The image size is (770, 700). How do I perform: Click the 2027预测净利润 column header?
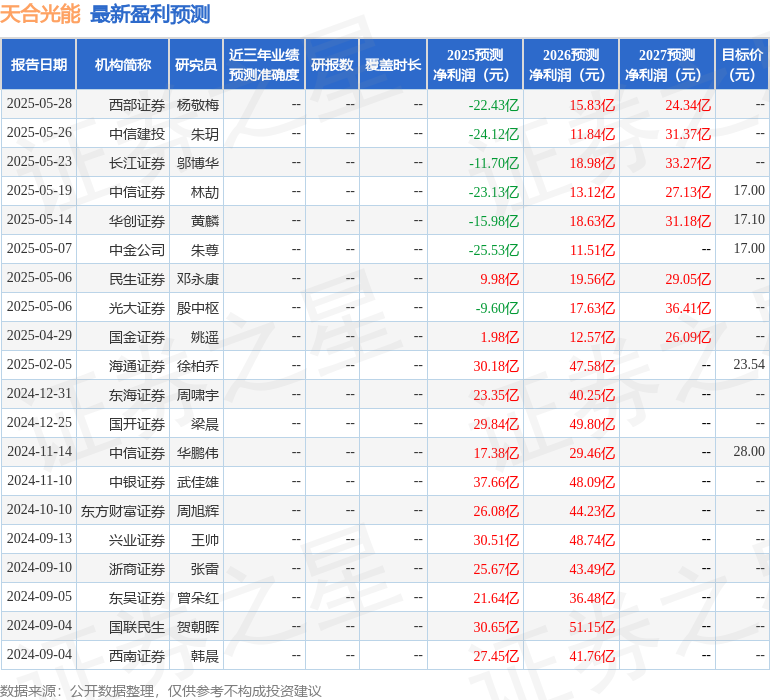coord(666,65)
